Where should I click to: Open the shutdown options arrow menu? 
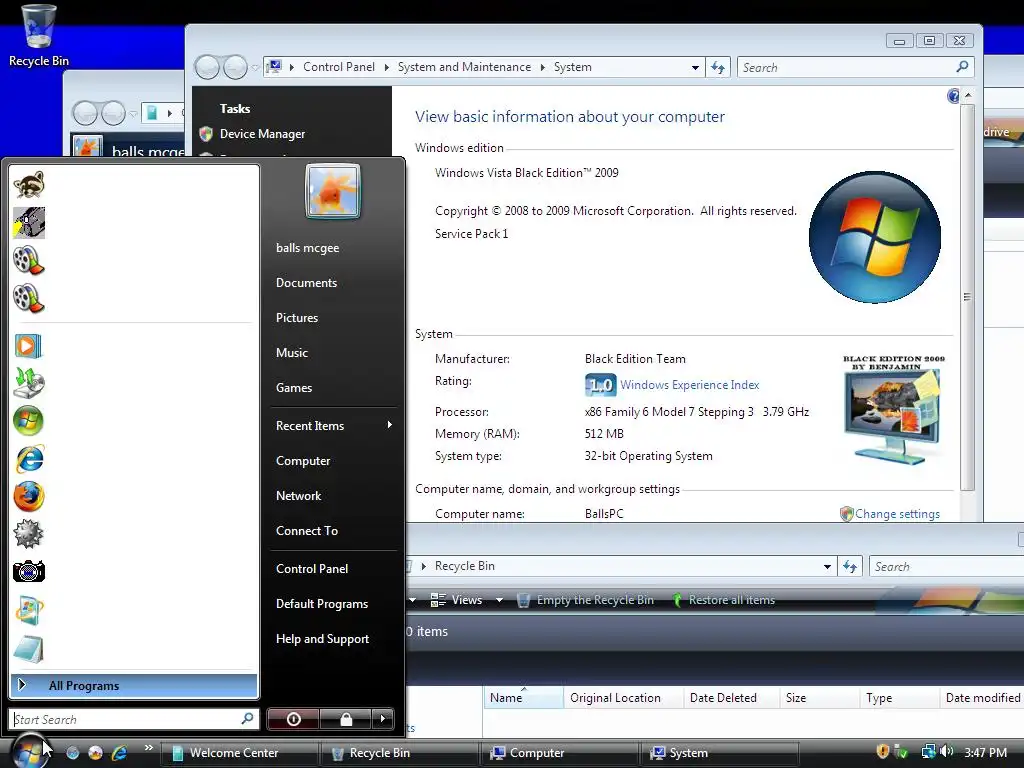click(x=383, y=719)
